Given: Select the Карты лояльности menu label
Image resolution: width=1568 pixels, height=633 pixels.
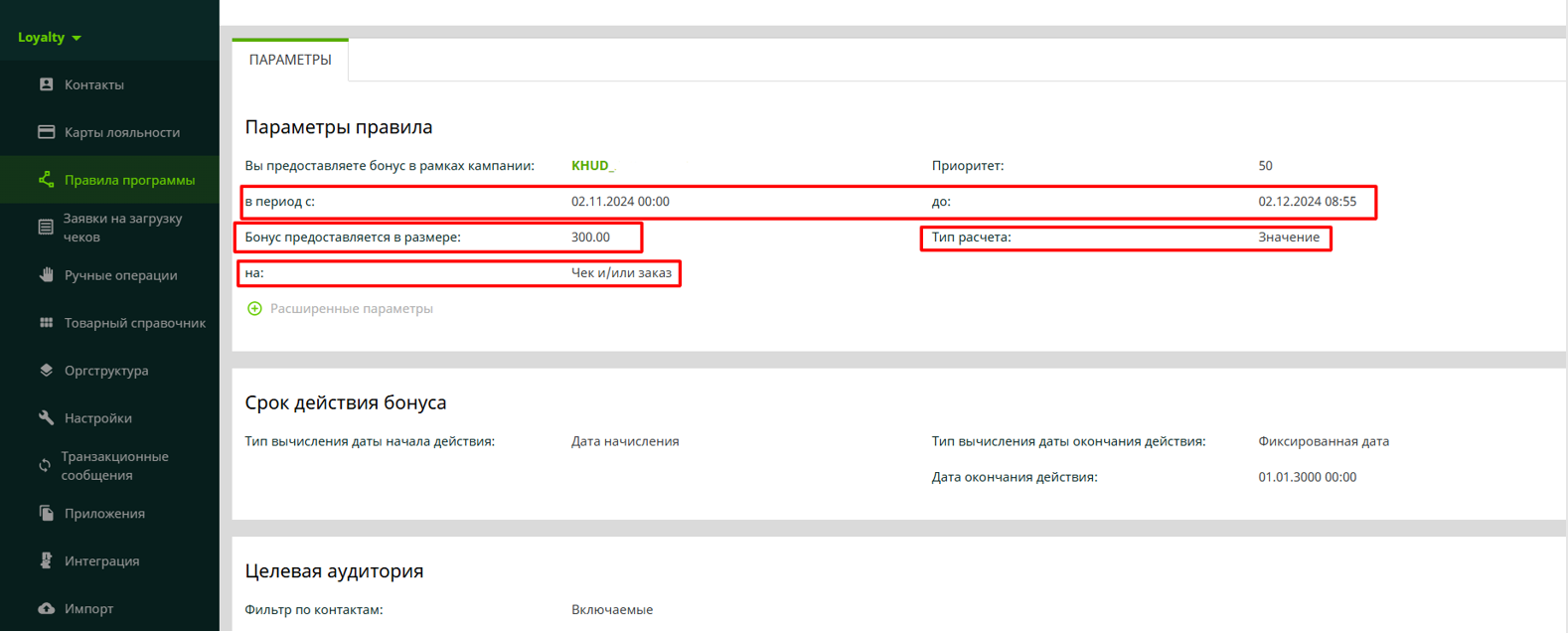Looking at the screenshot, I should click(122, 132).
